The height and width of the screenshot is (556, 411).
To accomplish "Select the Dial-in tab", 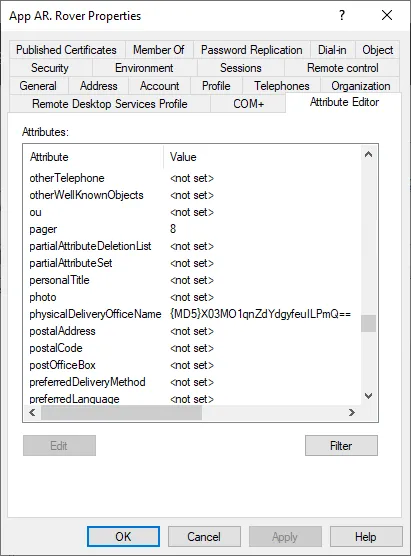I will pos(332,50).
